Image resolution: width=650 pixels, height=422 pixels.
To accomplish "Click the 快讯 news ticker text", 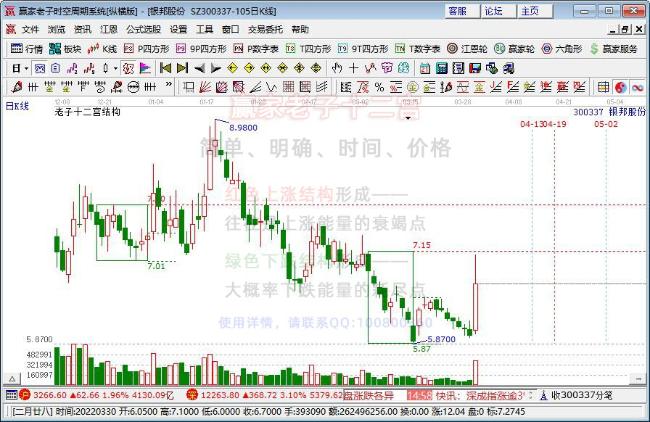I will [x=481, y=395].
